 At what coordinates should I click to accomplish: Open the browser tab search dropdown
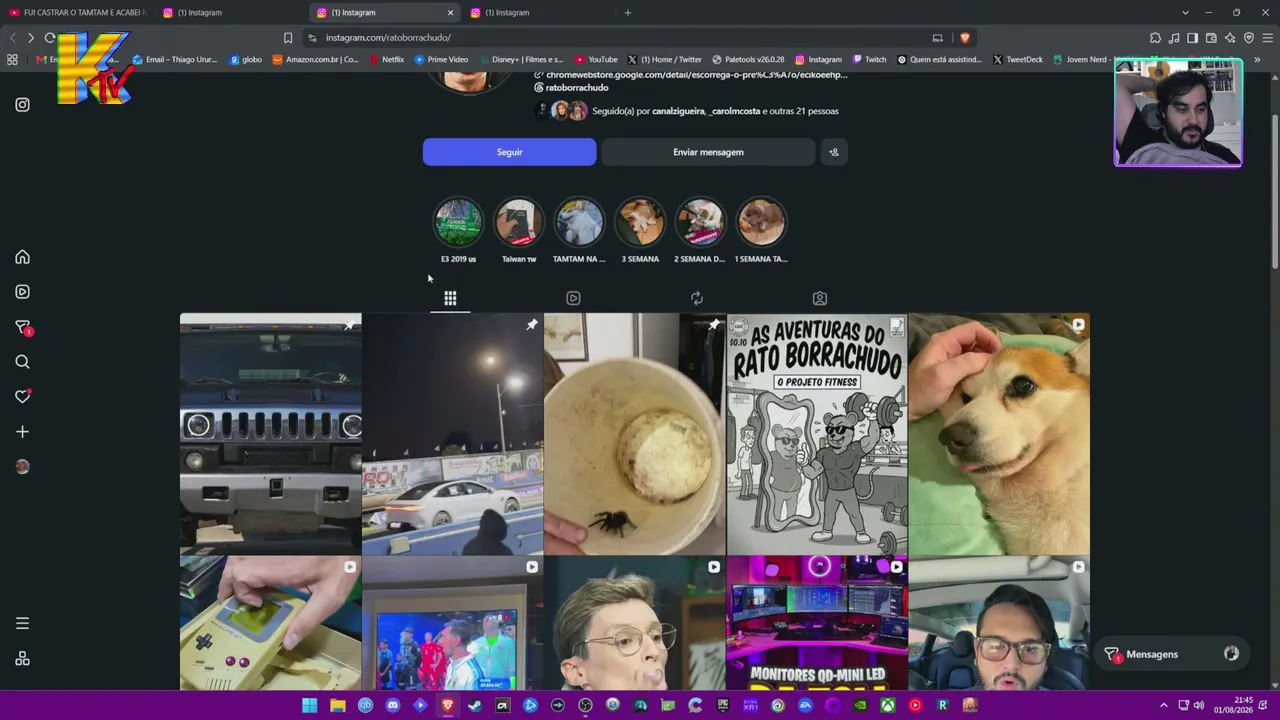pos(1185,13)
